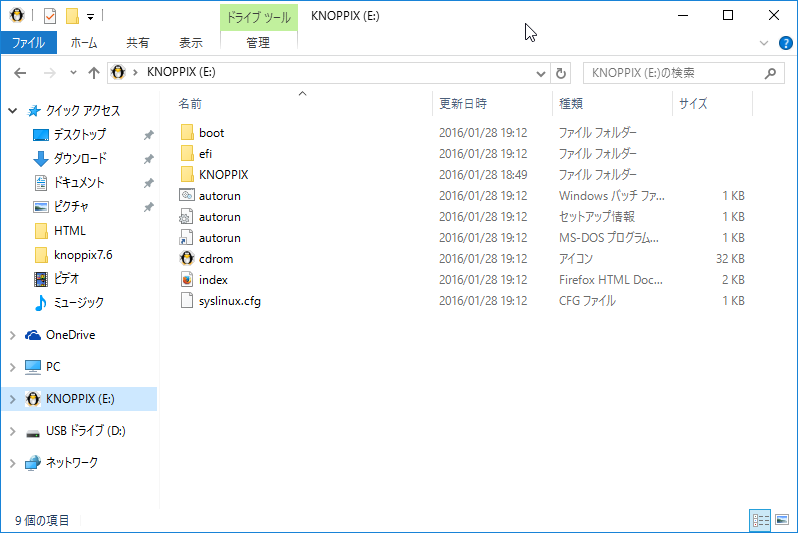This screenshot has width=798, height=533.
Task: Open the quick access toolbar customize dropdown
Action: 90,17
